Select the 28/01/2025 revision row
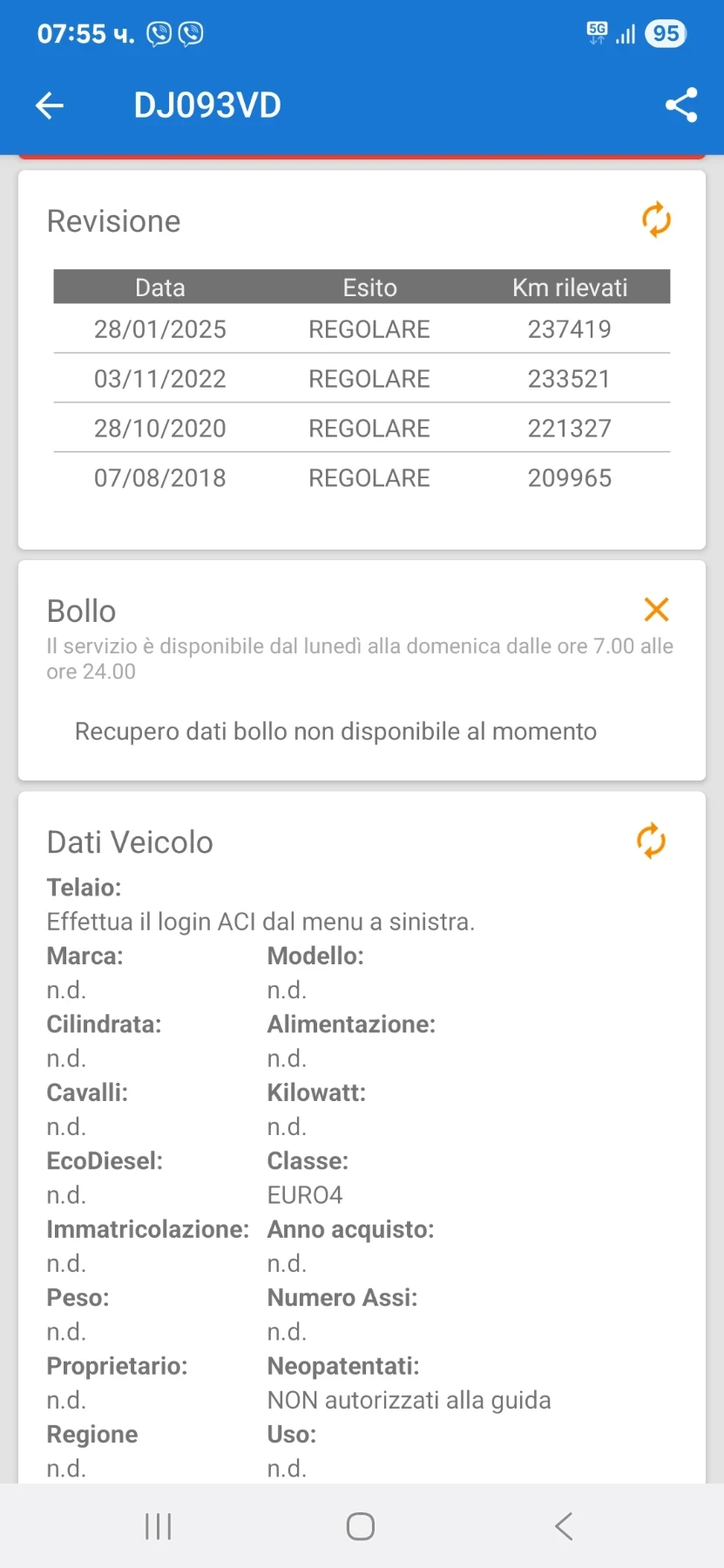 point(362,329)
